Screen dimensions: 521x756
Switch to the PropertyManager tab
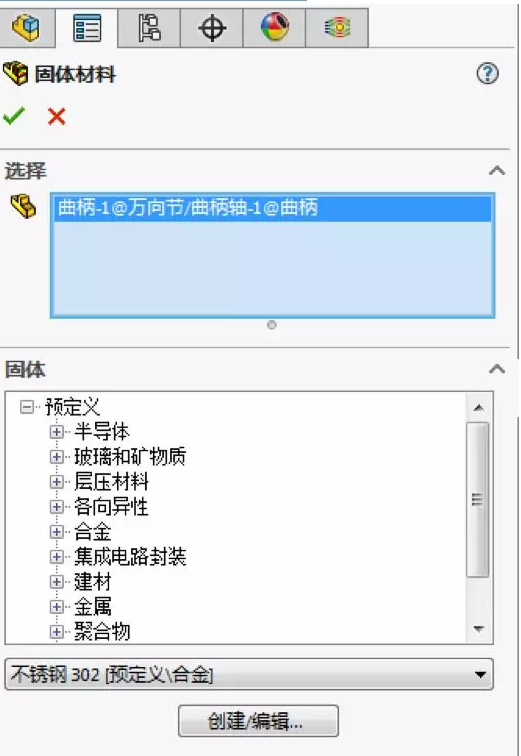point(87,28)
